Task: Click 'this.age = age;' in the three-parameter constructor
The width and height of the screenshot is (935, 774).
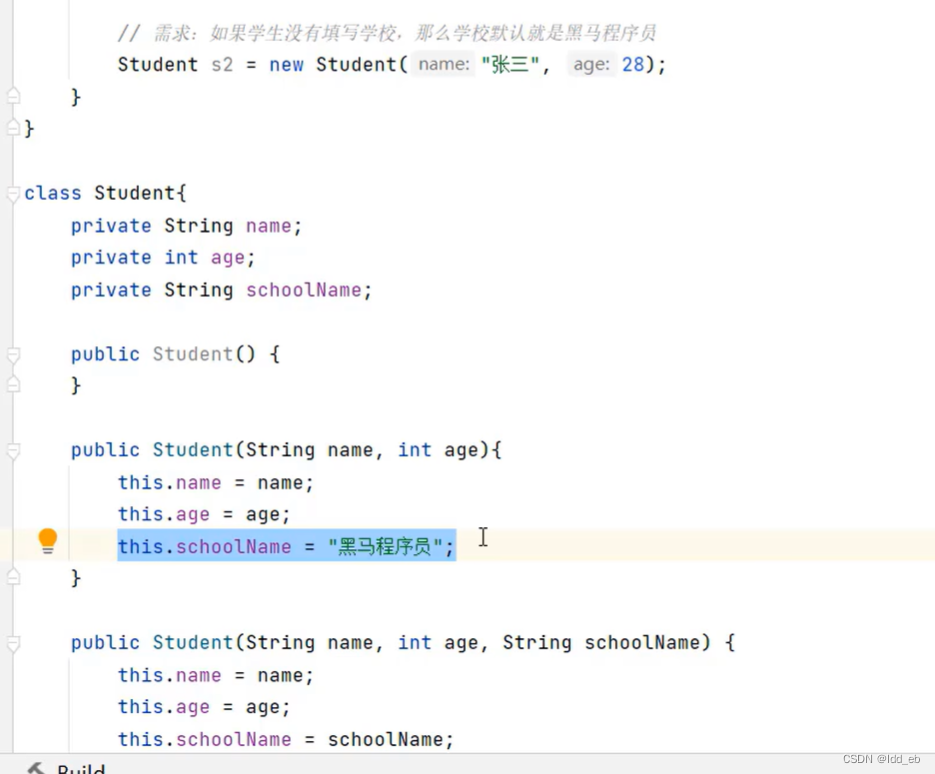Action: 204,707
